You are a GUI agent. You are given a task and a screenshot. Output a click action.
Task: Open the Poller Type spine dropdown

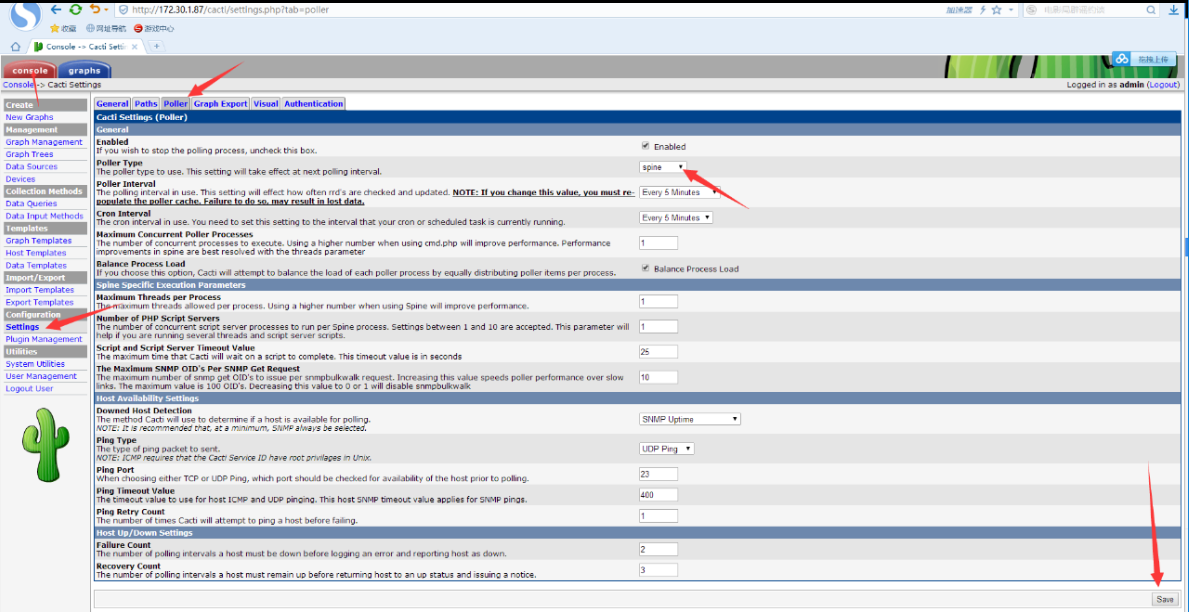coord(664,167)
